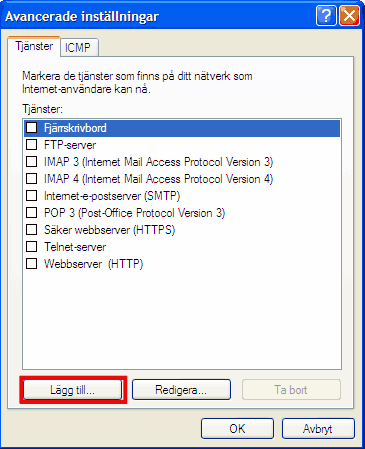Select the Webbserver (HTTP) list entry text
Viewport: 365px width, 449px height.
pos(94,264)
